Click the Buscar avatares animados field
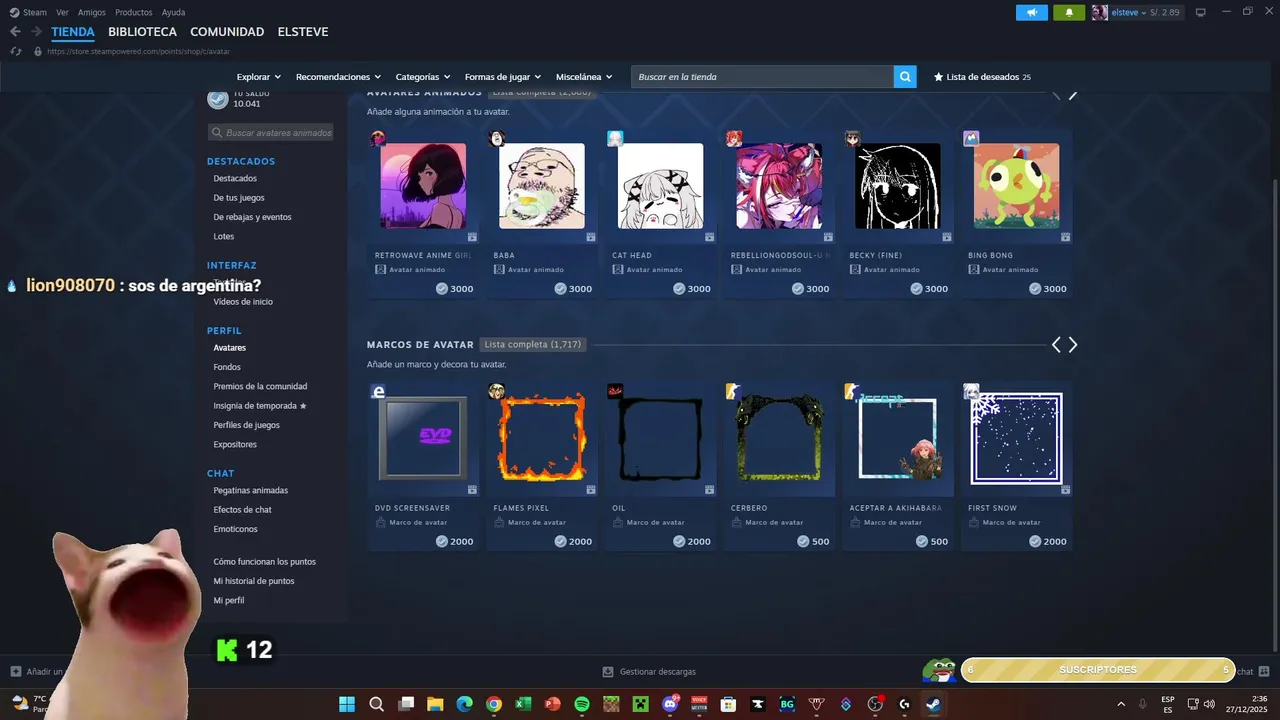1280x720 pixels. [x=271, y=132]
